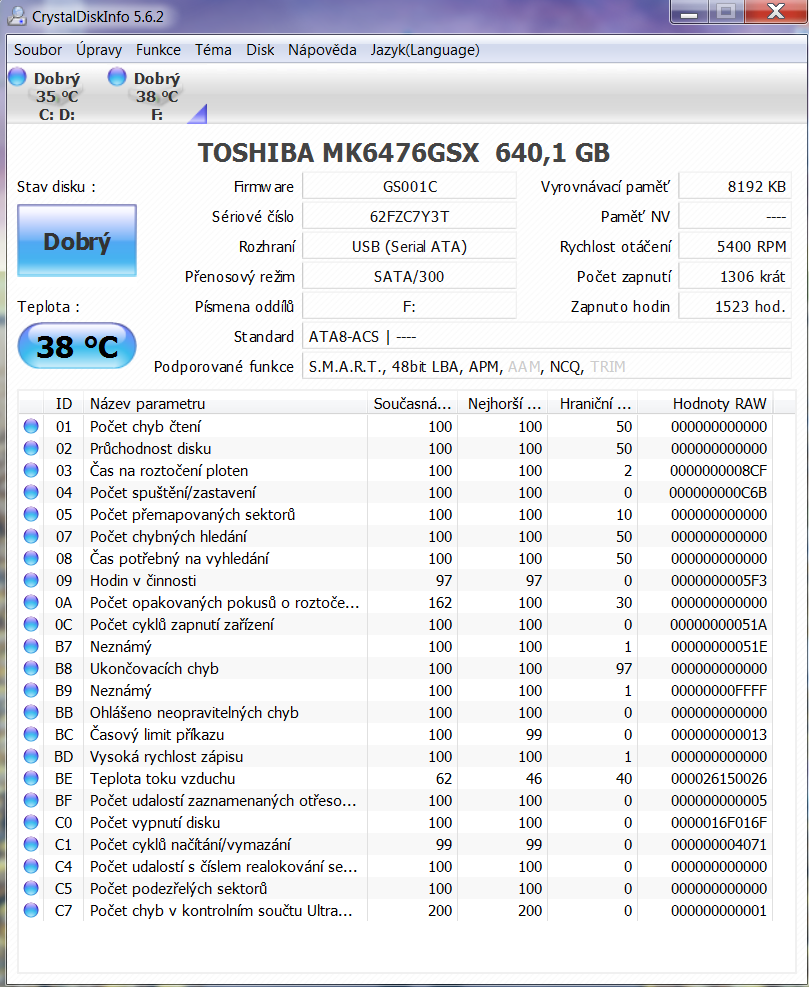The height and width of the screenshot is (987, 809).
Task: Click the empty Paměť NV field
Action: (735, 217)
